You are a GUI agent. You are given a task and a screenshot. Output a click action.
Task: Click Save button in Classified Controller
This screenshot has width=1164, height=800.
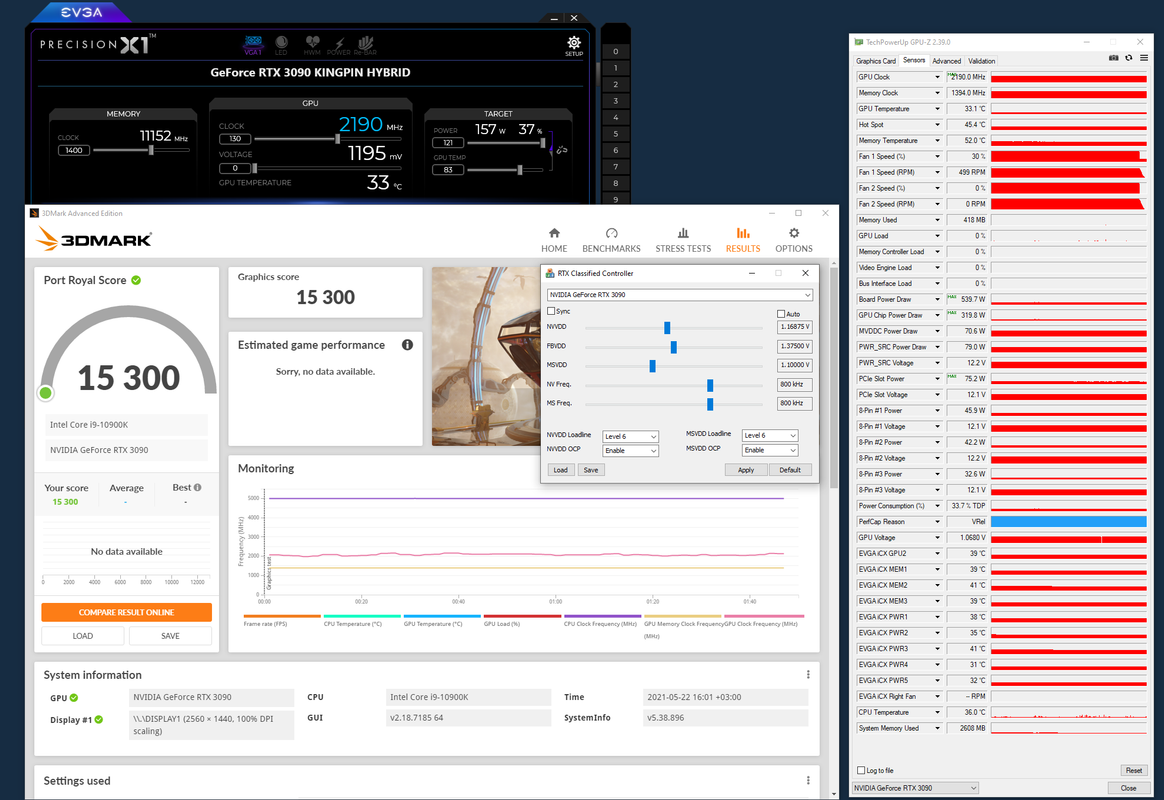coord(591,470)
